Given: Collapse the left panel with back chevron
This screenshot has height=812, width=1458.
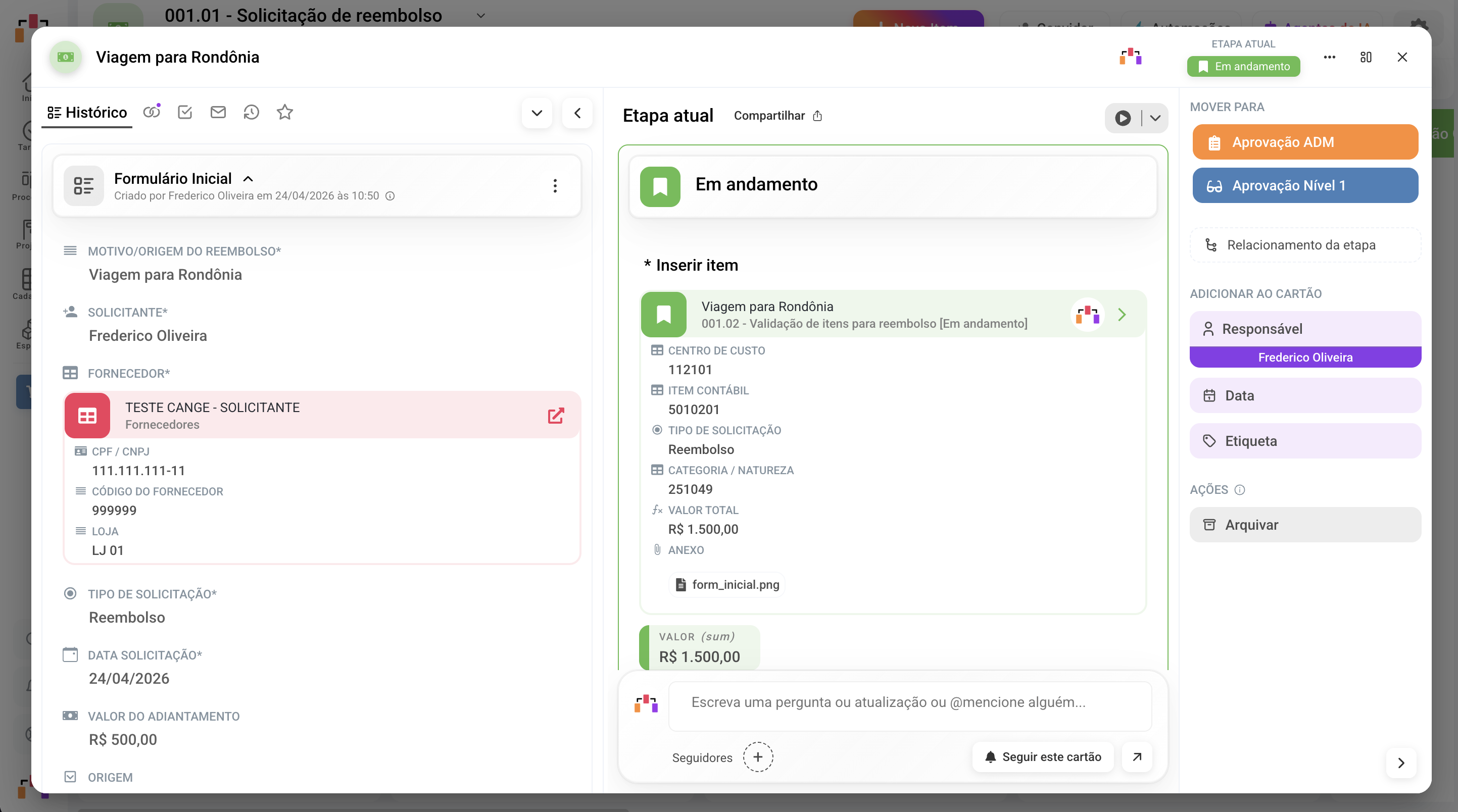Looking at the screenshot, I should pos(577,113).
